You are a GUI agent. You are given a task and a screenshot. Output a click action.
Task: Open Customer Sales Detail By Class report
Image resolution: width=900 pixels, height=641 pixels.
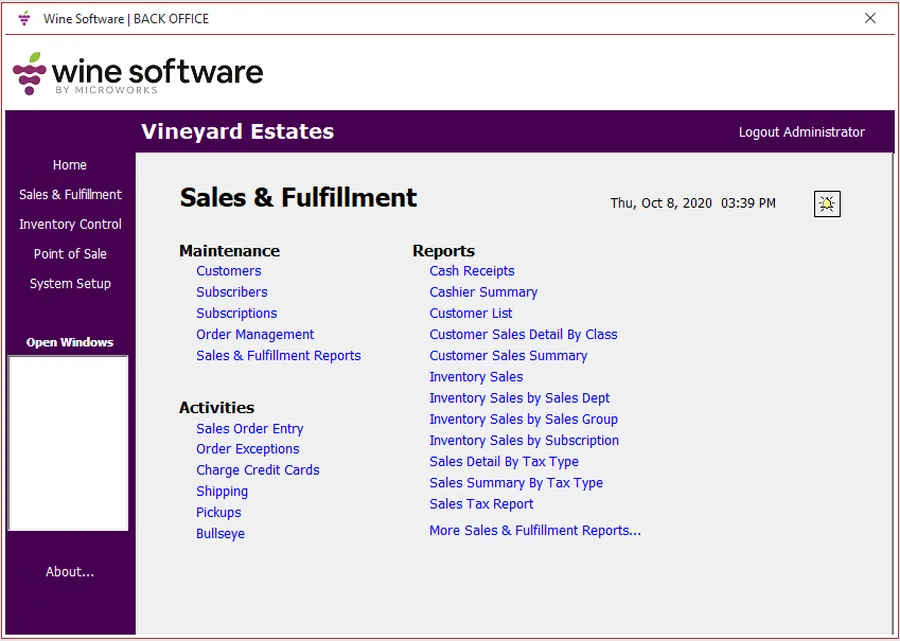(523, 335)
